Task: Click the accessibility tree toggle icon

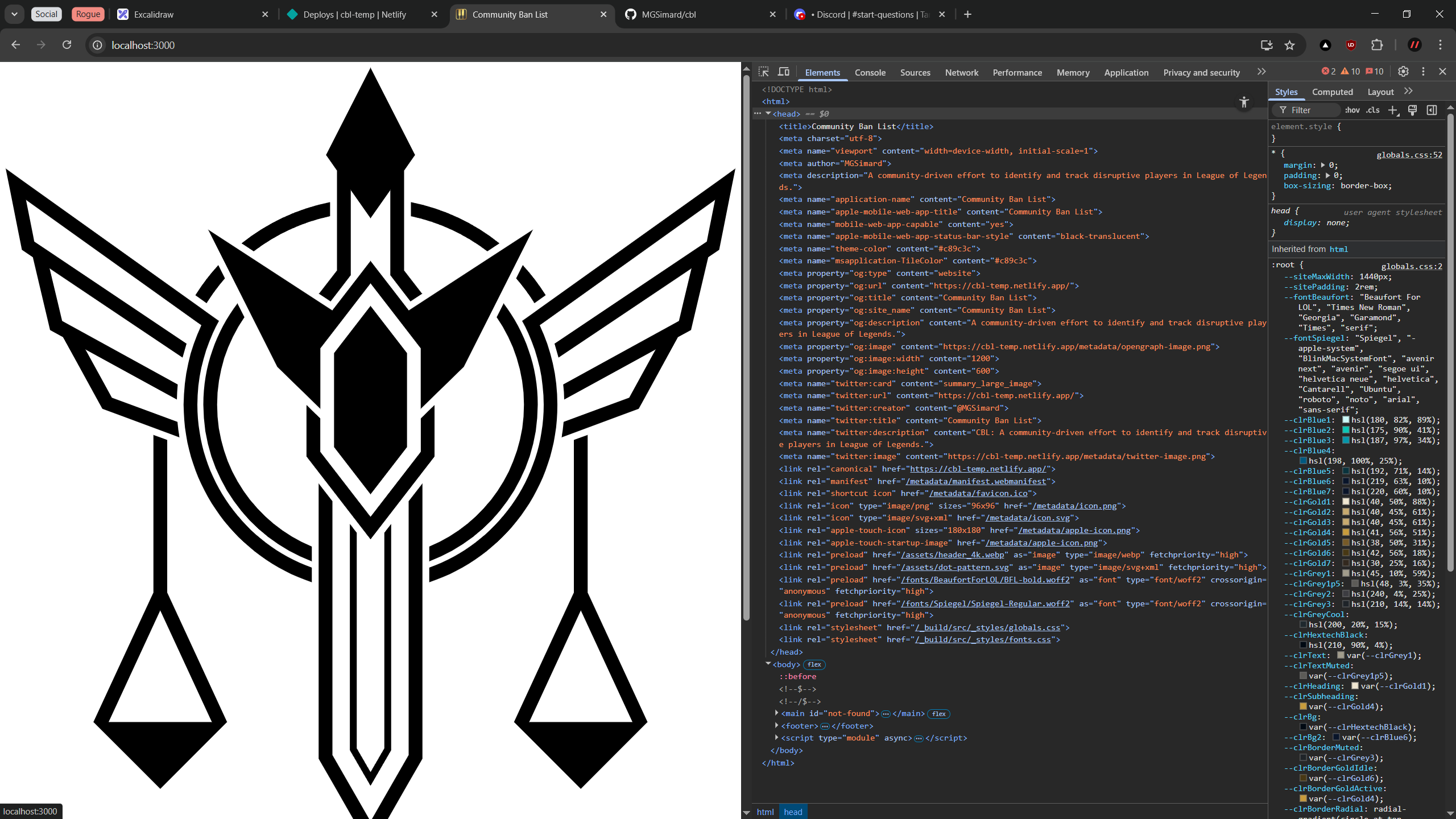Action: [x=1244, y=102]
